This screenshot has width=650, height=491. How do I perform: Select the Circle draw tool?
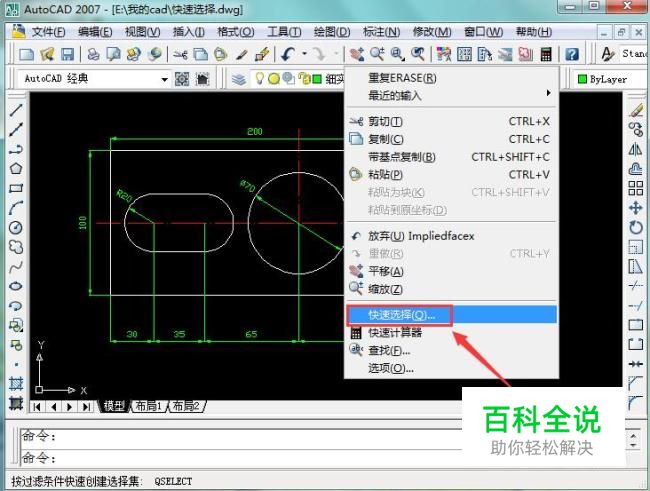(x=16, y=227)
